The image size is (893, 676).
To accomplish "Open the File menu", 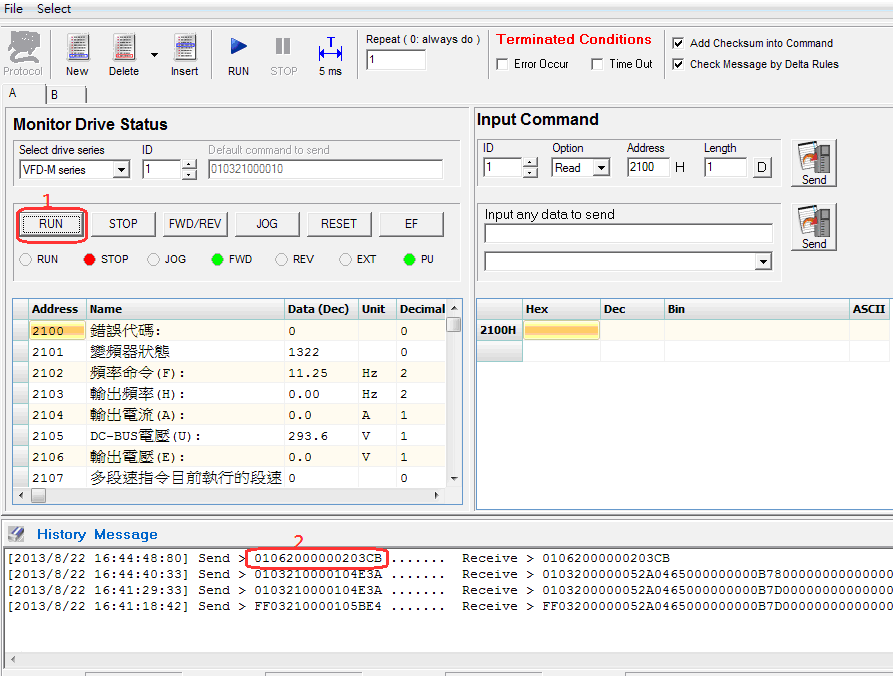I will point(14,9).
